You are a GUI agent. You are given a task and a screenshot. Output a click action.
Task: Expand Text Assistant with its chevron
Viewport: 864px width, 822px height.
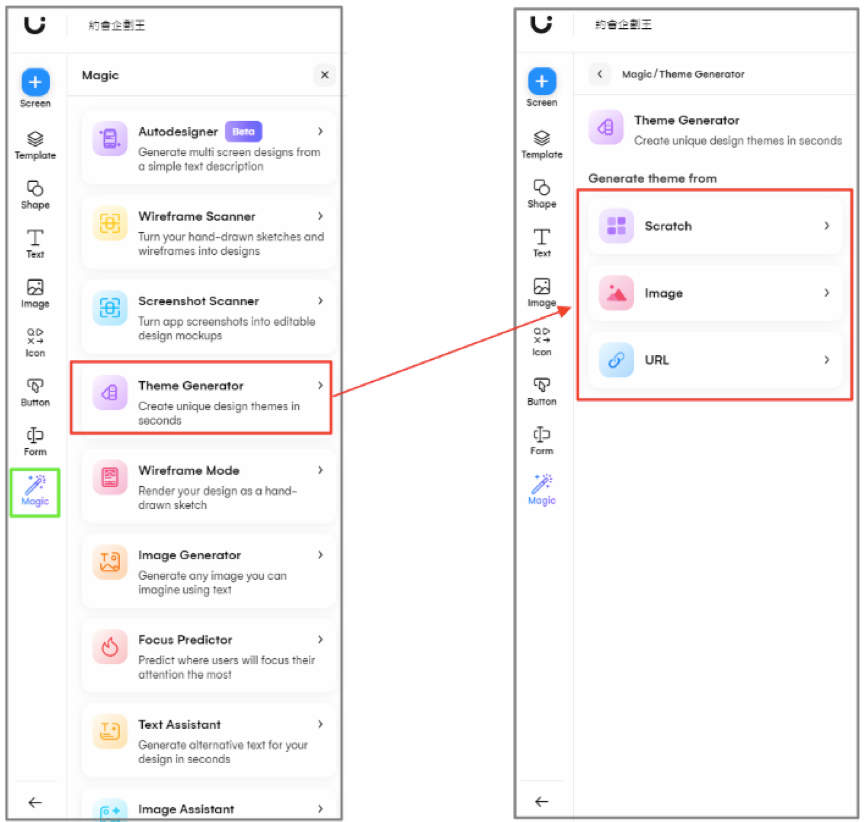(320, 724)
